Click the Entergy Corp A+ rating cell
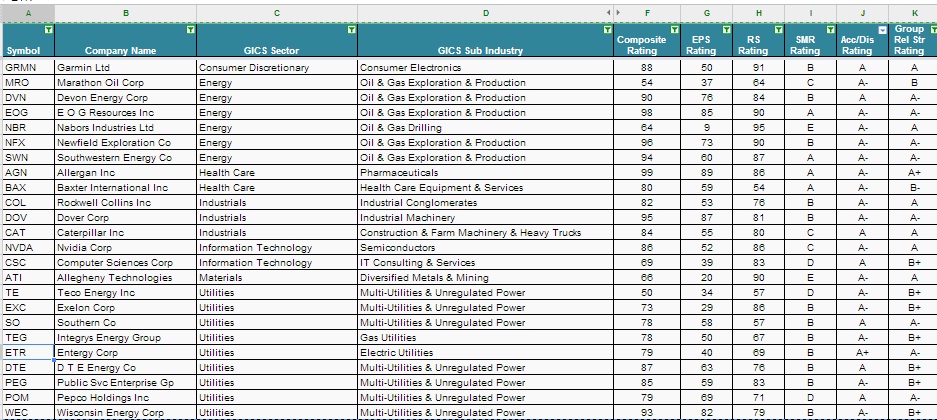Viewport: 937px width, 420px height. 857,352
